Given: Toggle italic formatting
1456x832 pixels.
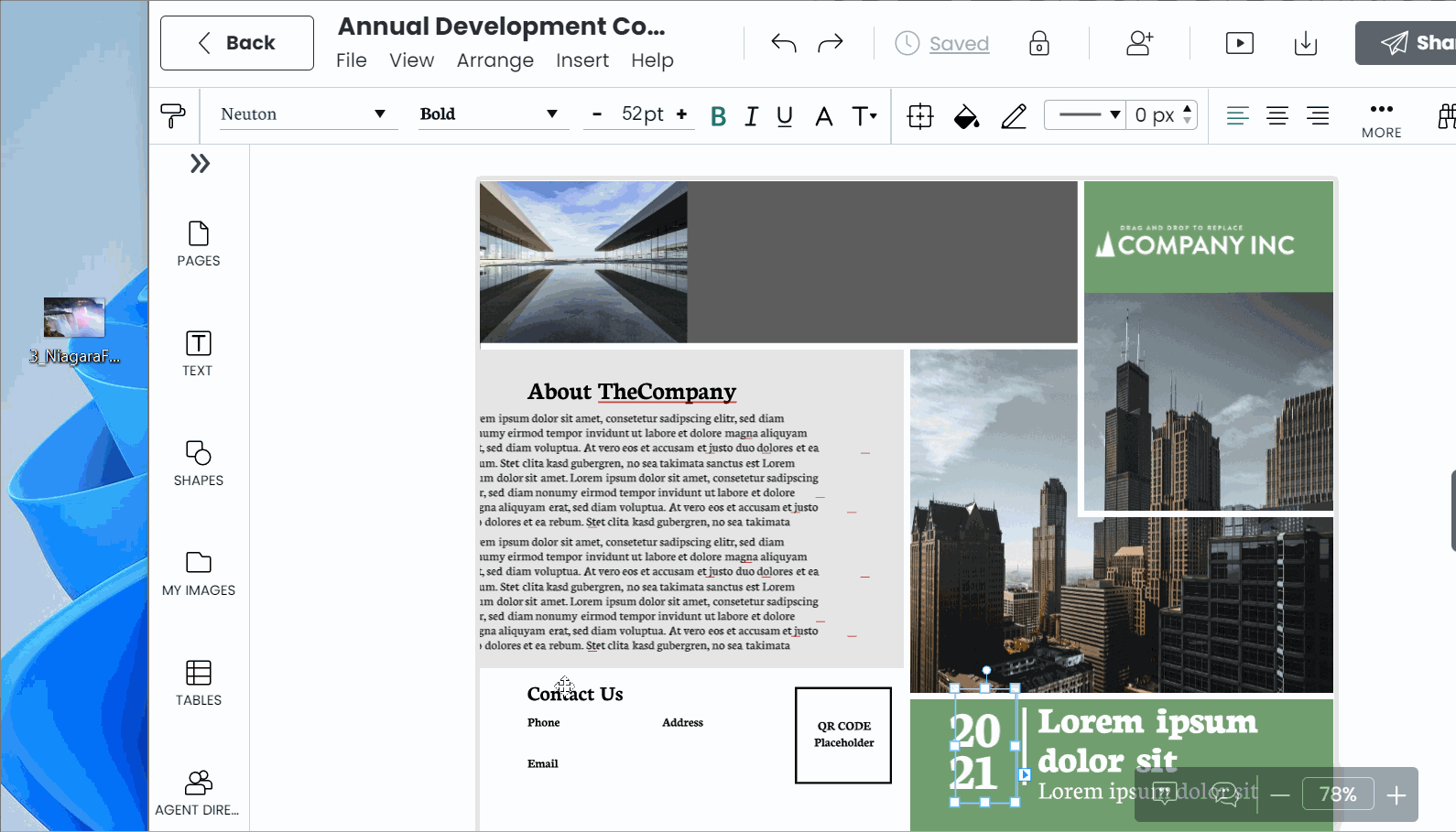Looking at the screenshot, I should point(751,116).
